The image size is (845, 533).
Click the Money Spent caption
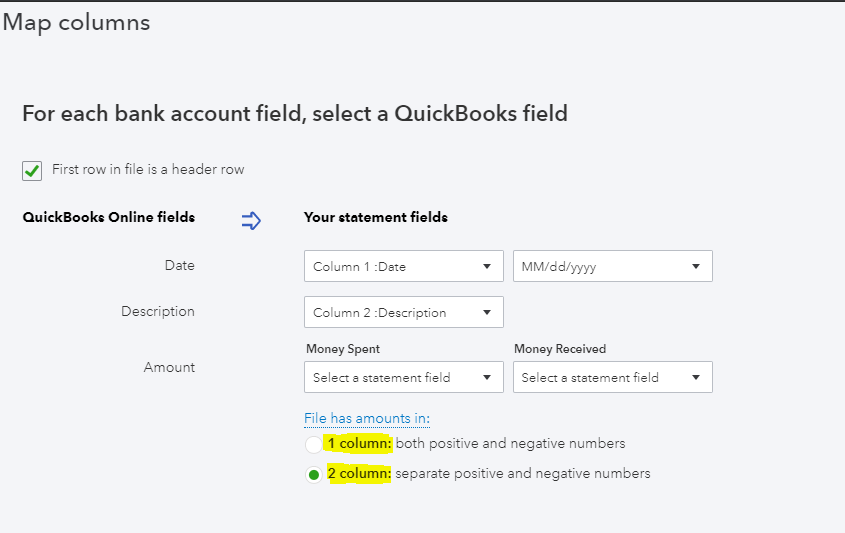coord(343,349)
